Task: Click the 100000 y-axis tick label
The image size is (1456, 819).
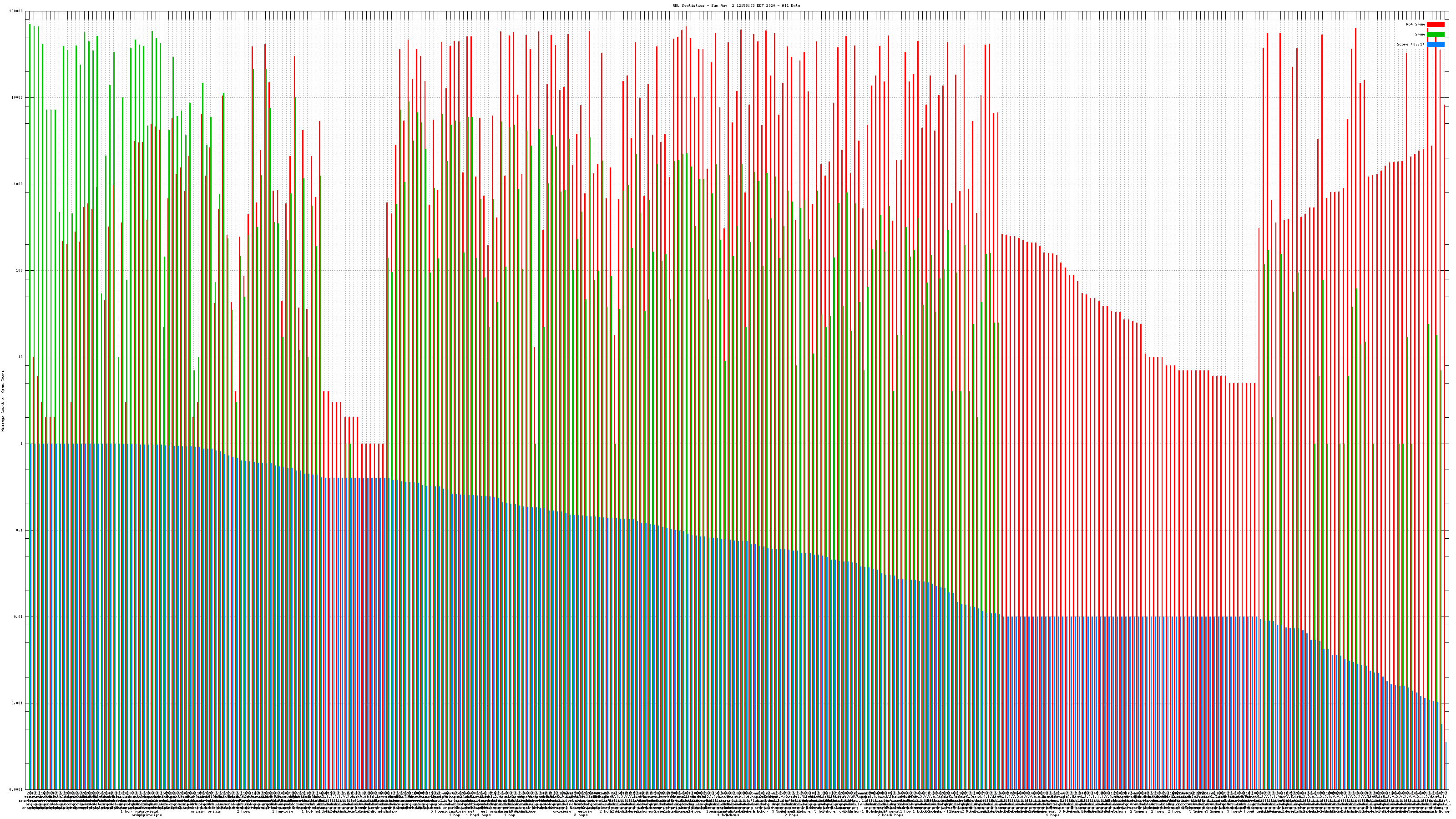Action: point(16,11)
